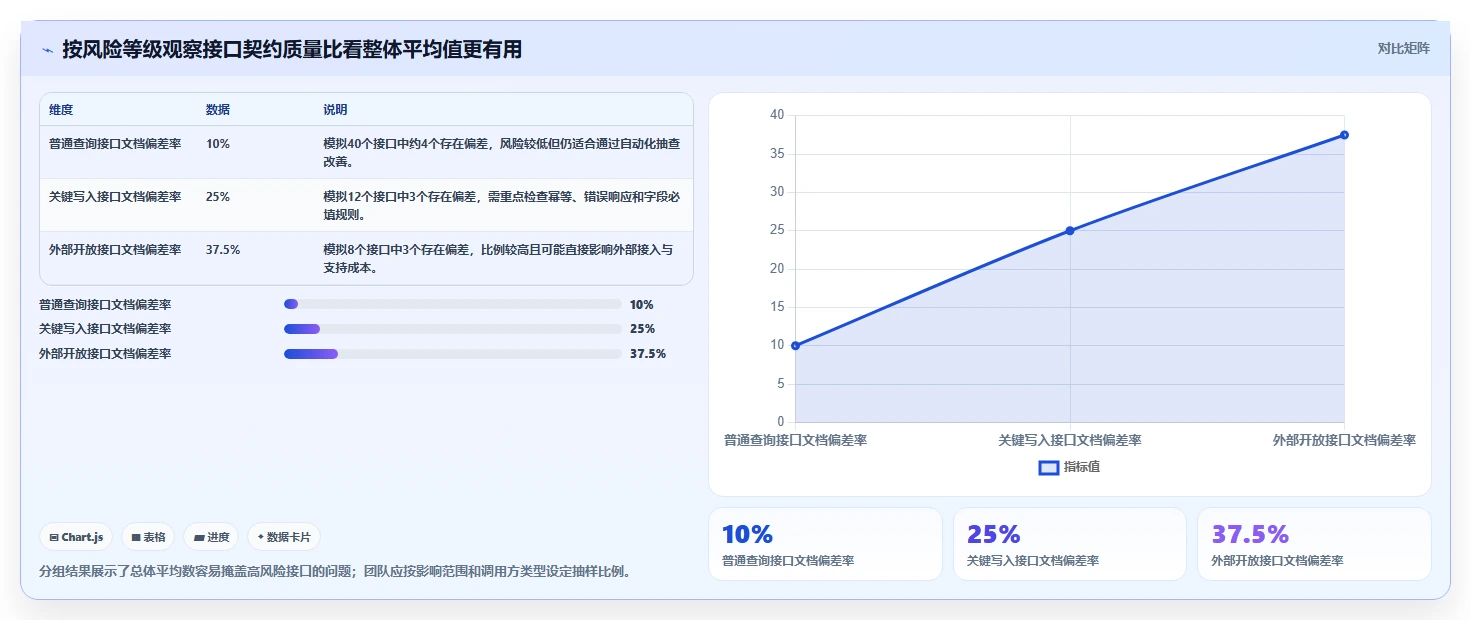Click the description starting 模拟40个接口中约4个存在偏差
This screenshot has width=1471, height=620.
click(502, 153)
